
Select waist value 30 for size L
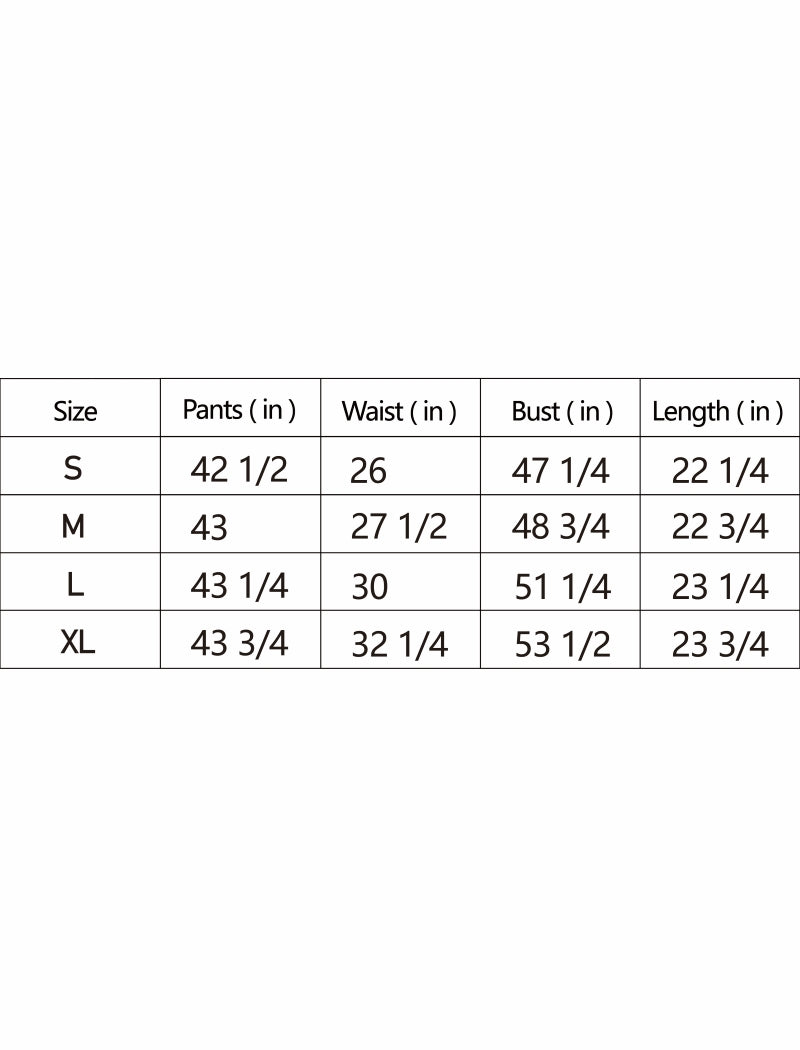(x=370, y=587)
